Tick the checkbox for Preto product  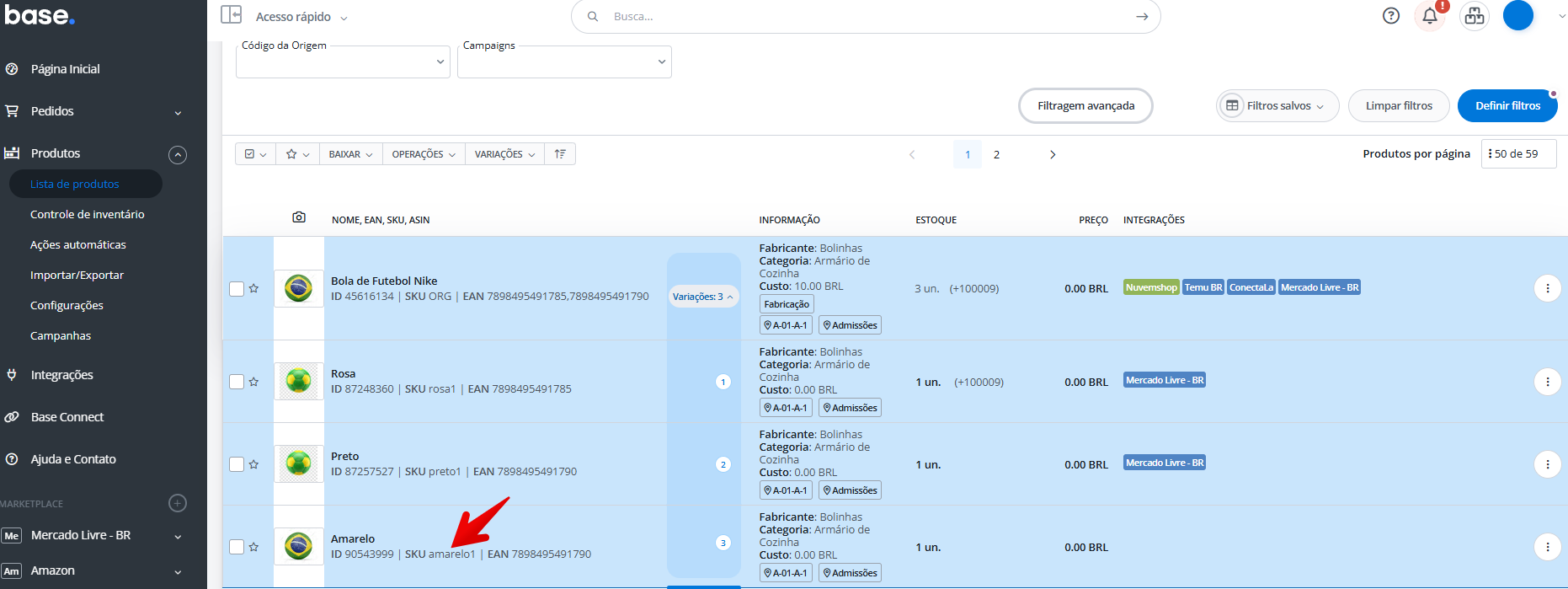[x=237, y=464]
